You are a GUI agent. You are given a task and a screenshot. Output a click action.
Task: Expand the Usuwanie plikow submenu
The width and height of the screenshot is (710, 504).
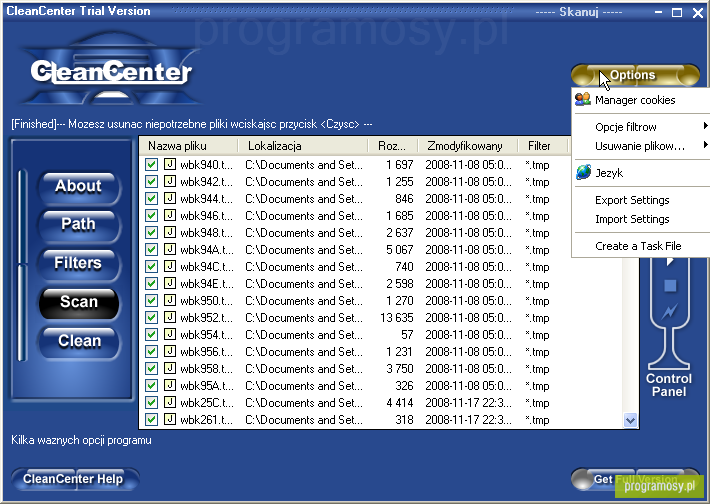tap(642, 146)
